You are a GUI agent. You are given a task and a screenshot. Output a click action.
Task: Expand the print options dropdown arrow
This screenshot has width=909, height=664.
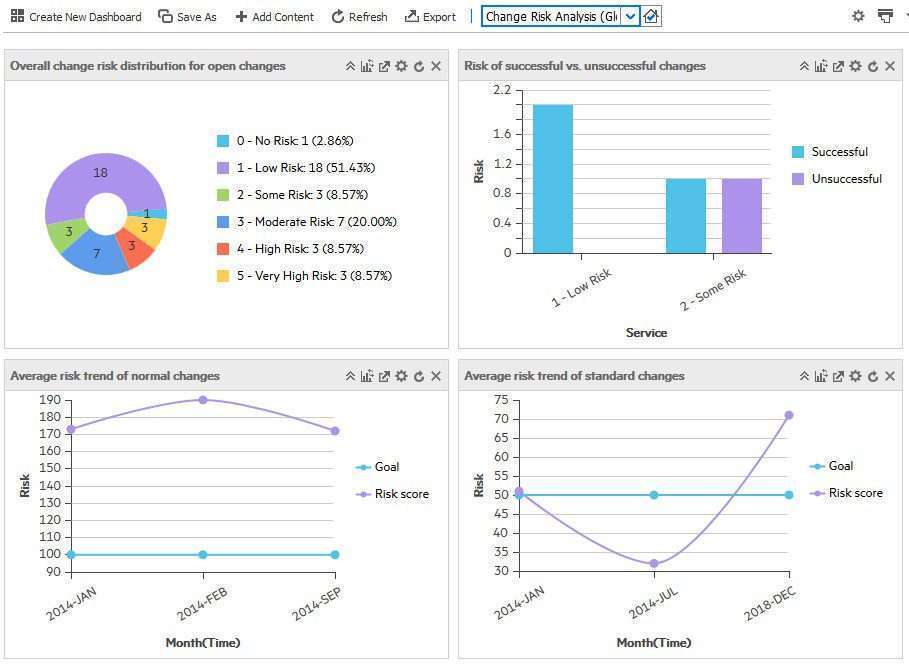(x=904, y=17)
